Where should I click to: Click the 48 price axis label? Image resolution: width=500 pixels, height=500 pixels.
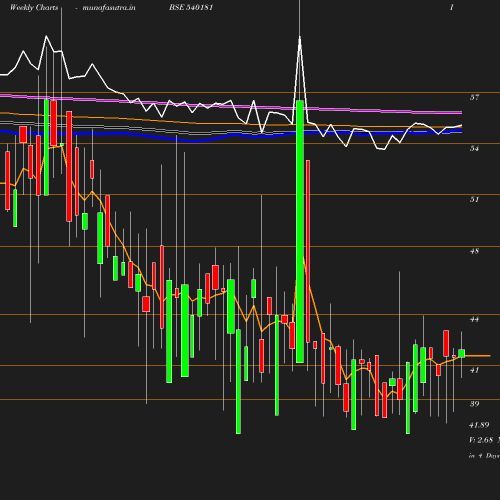point(474,251)
